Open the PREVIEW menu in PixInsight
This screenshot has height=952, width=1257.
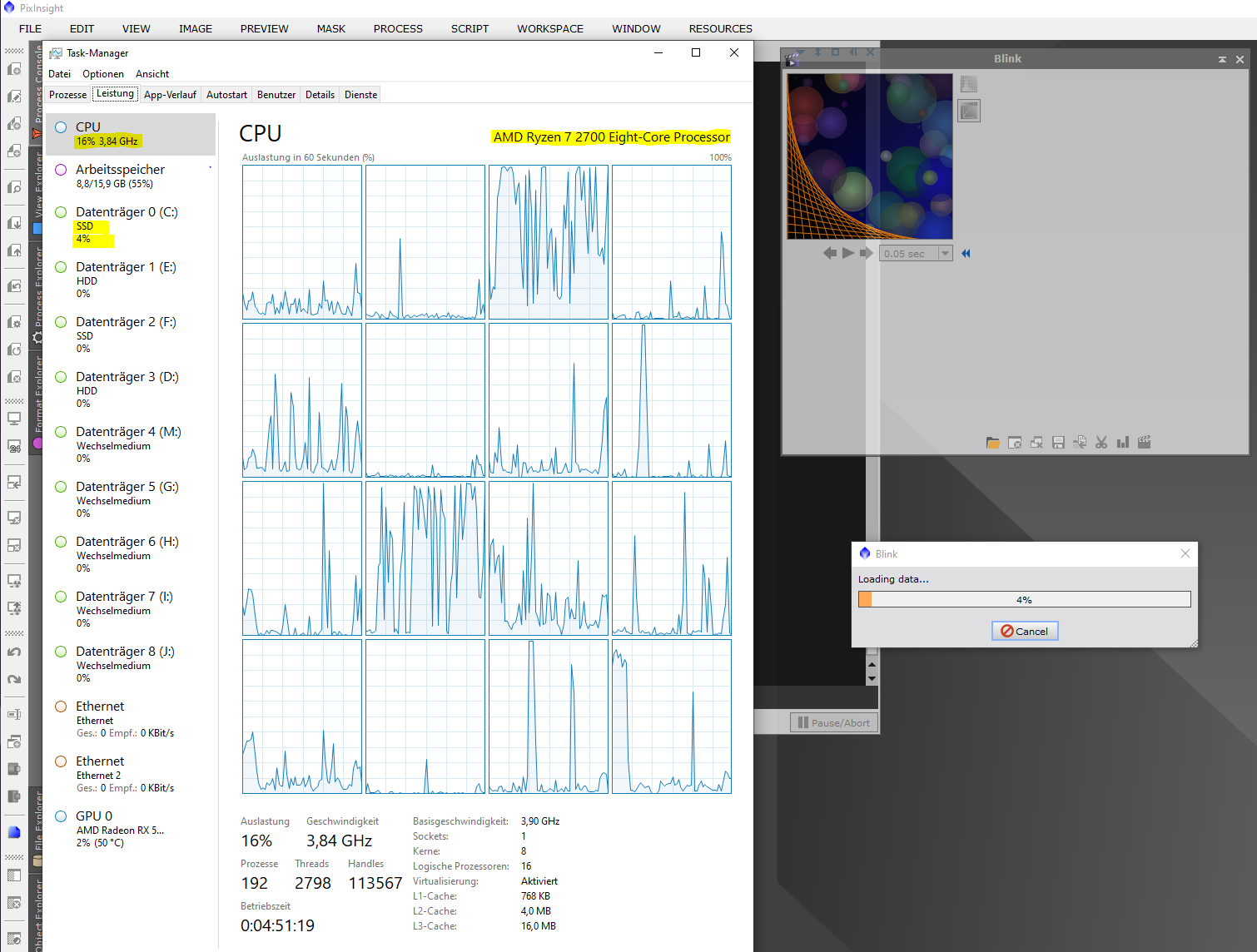click(x=264, y=28)
